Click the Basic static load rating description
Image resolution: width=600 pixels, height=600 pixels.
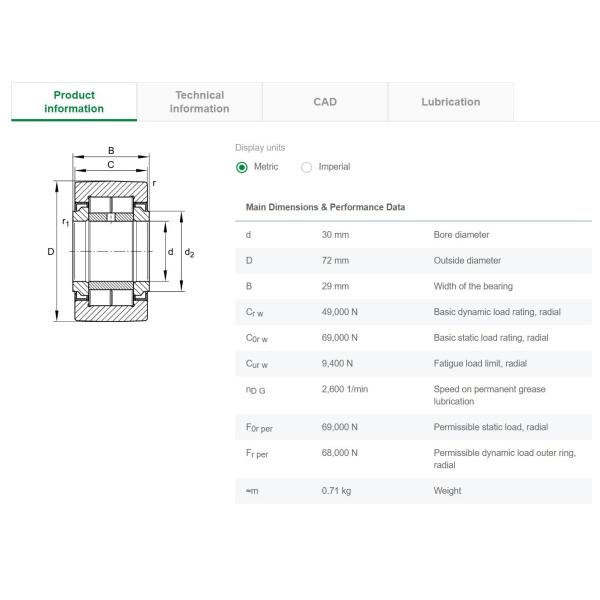tap(490, 338)
